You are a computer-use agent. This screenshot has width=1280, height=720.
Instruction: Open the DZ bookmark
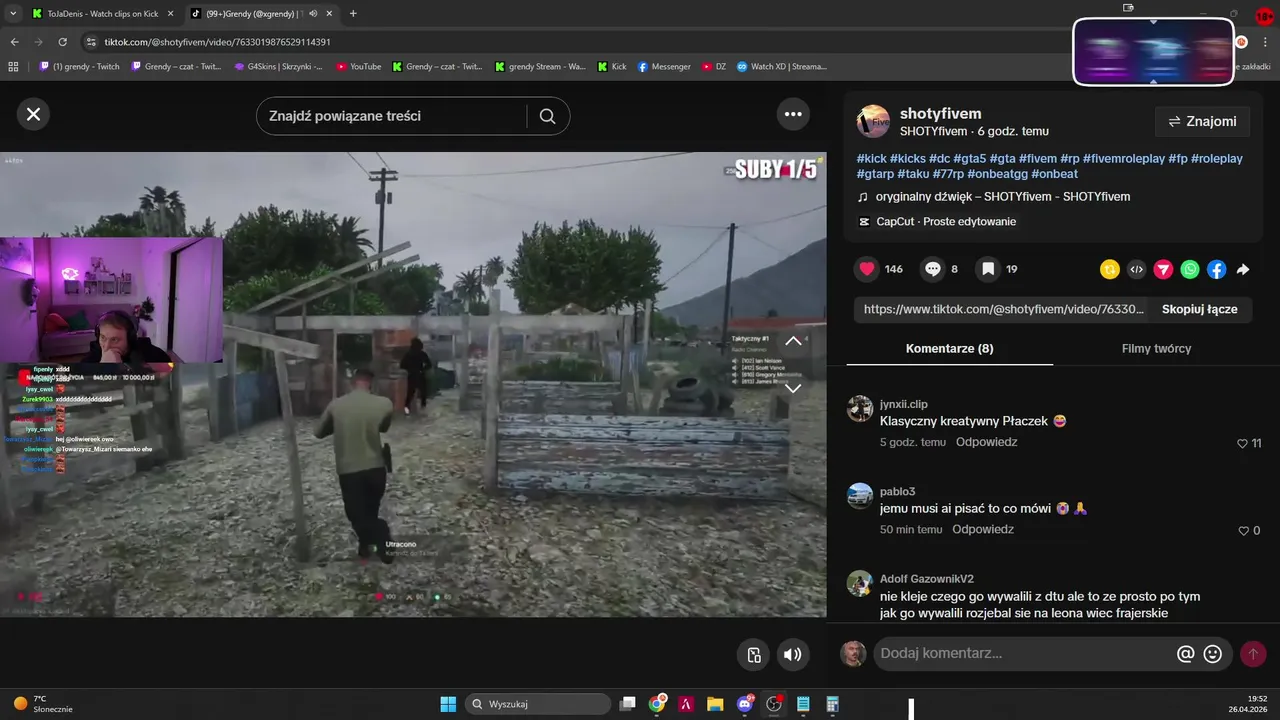(x=715, y=67)
